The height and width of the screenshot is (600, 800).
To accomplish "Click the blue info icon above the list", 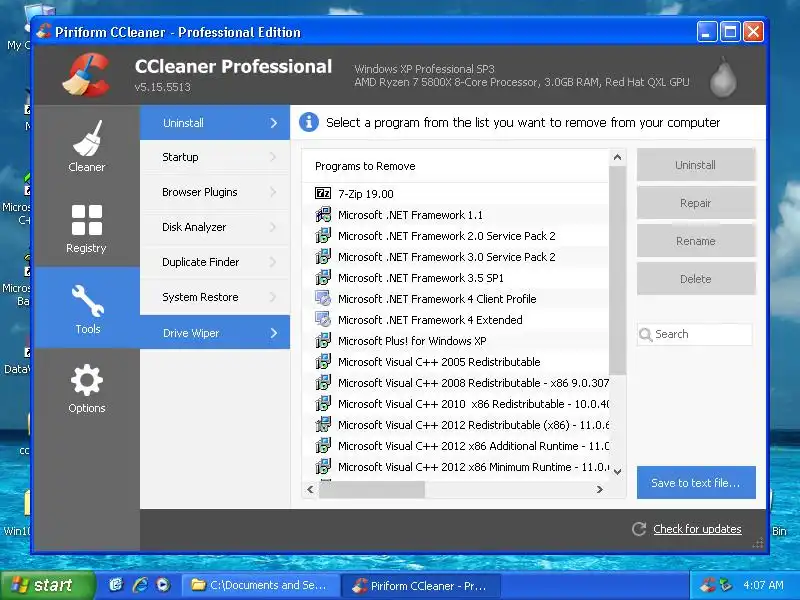I will pos(309,122).
